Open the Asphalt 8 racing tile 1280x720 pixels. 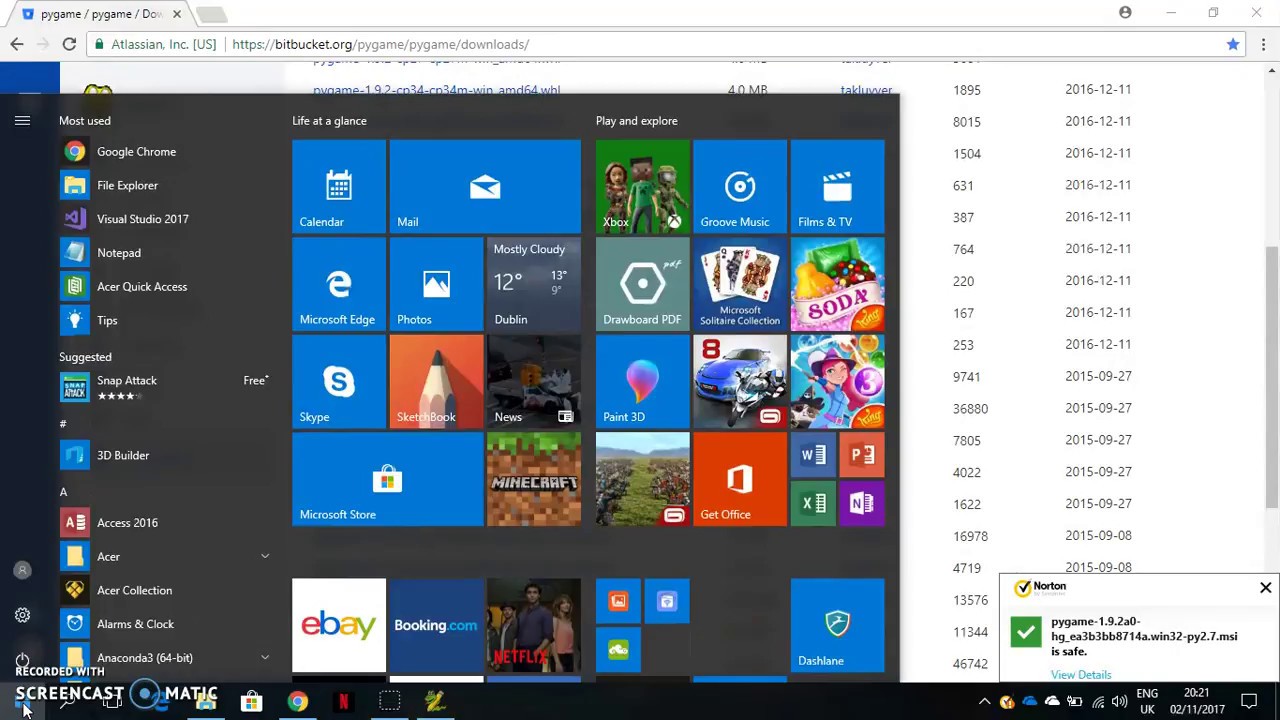[x=740, y=381]
